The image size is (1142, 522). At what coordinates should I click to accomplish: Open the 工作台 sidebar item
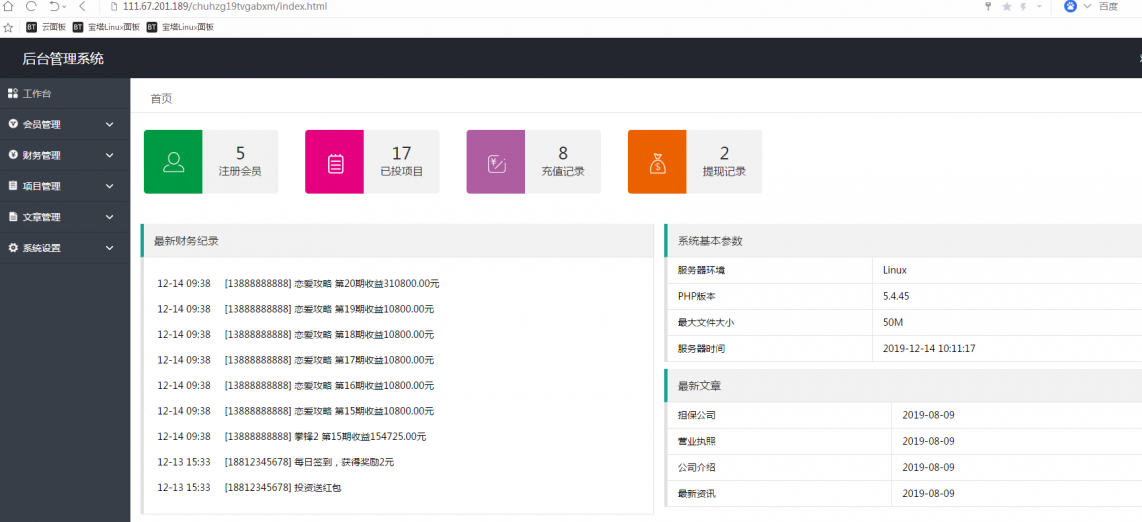click(37, 94)
